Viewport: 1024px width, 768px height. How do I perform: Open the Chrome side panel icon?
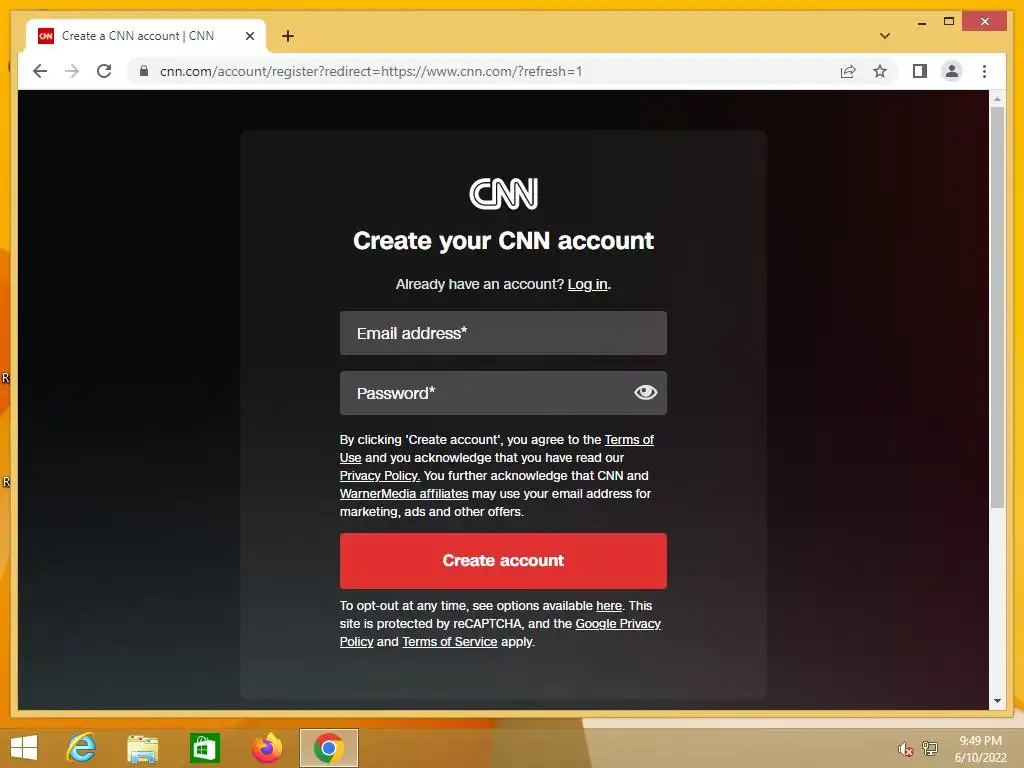[x=920, y=71]
